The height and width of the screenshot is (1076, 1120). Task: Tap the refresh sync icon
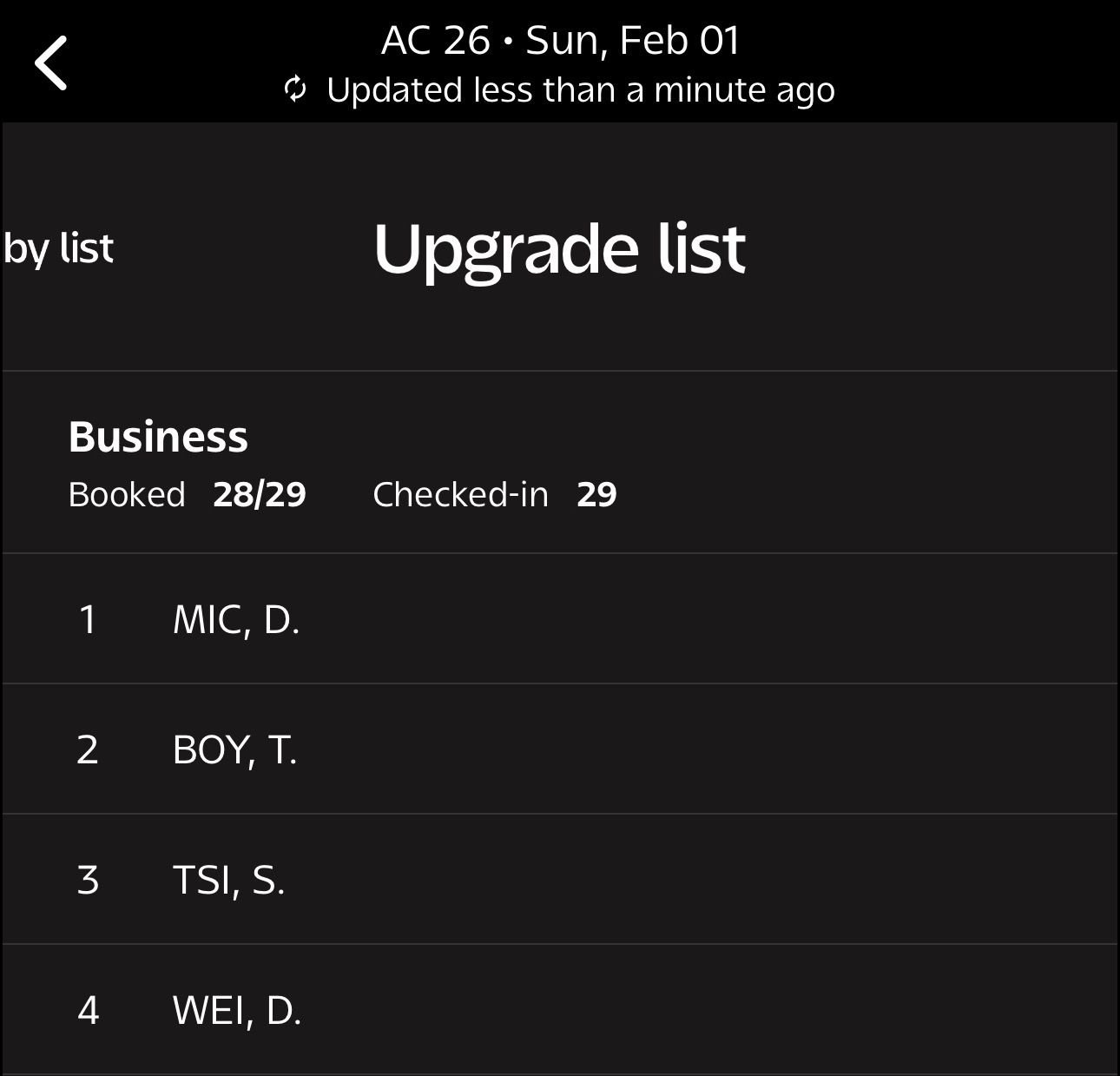click(x=296, y=89)
